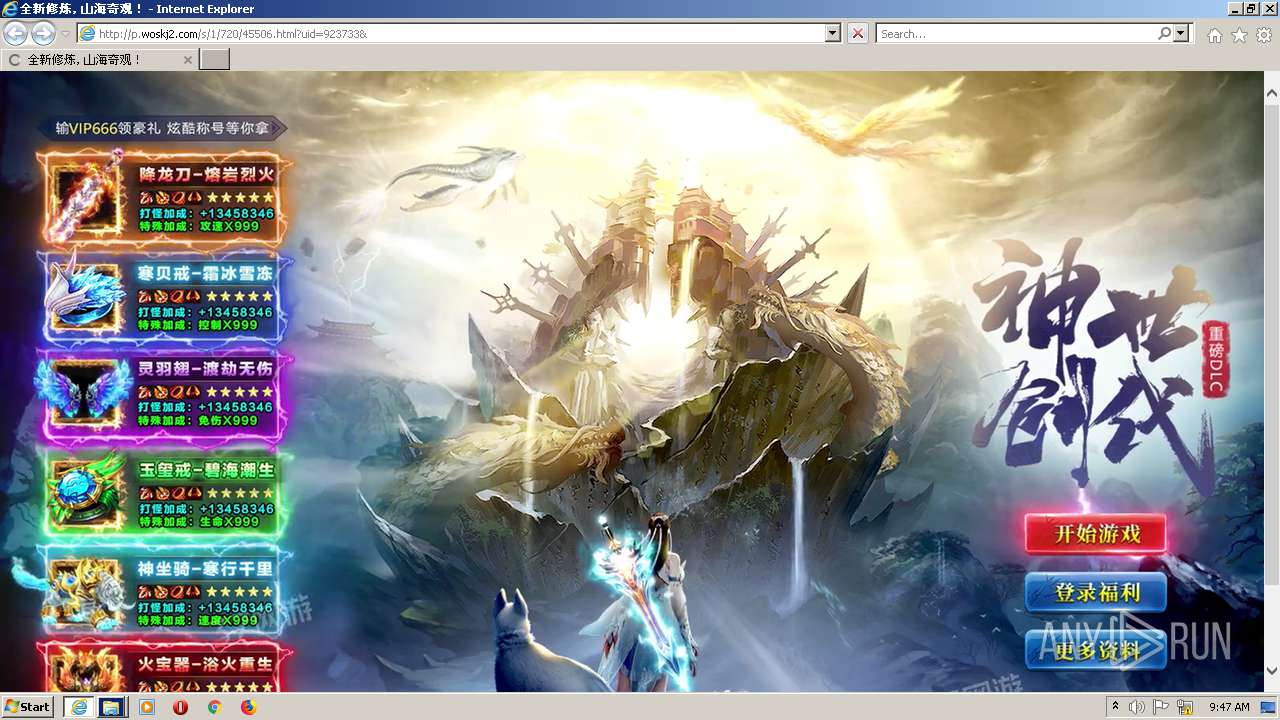
Task: Click the IE forward arrow button
Action: click(x=43, y=34)
